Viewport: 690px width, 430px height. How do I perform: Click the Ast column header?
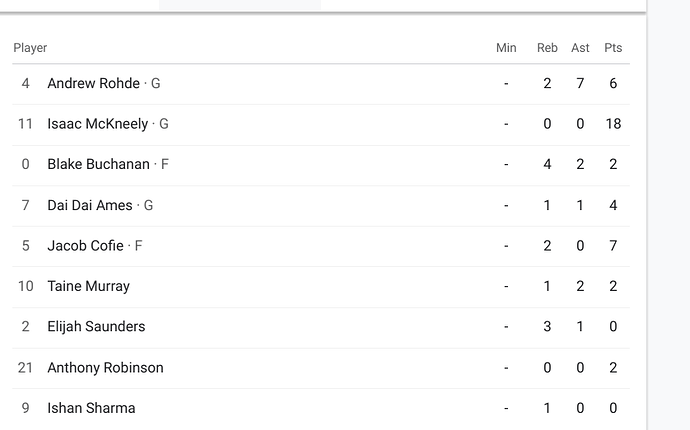click(580, 48)
